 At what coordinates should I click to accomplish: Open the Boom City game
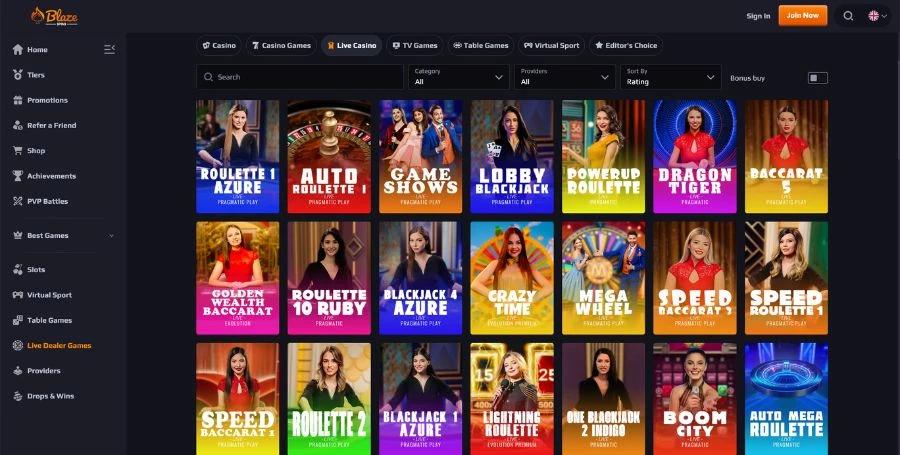tap(695, 399)
